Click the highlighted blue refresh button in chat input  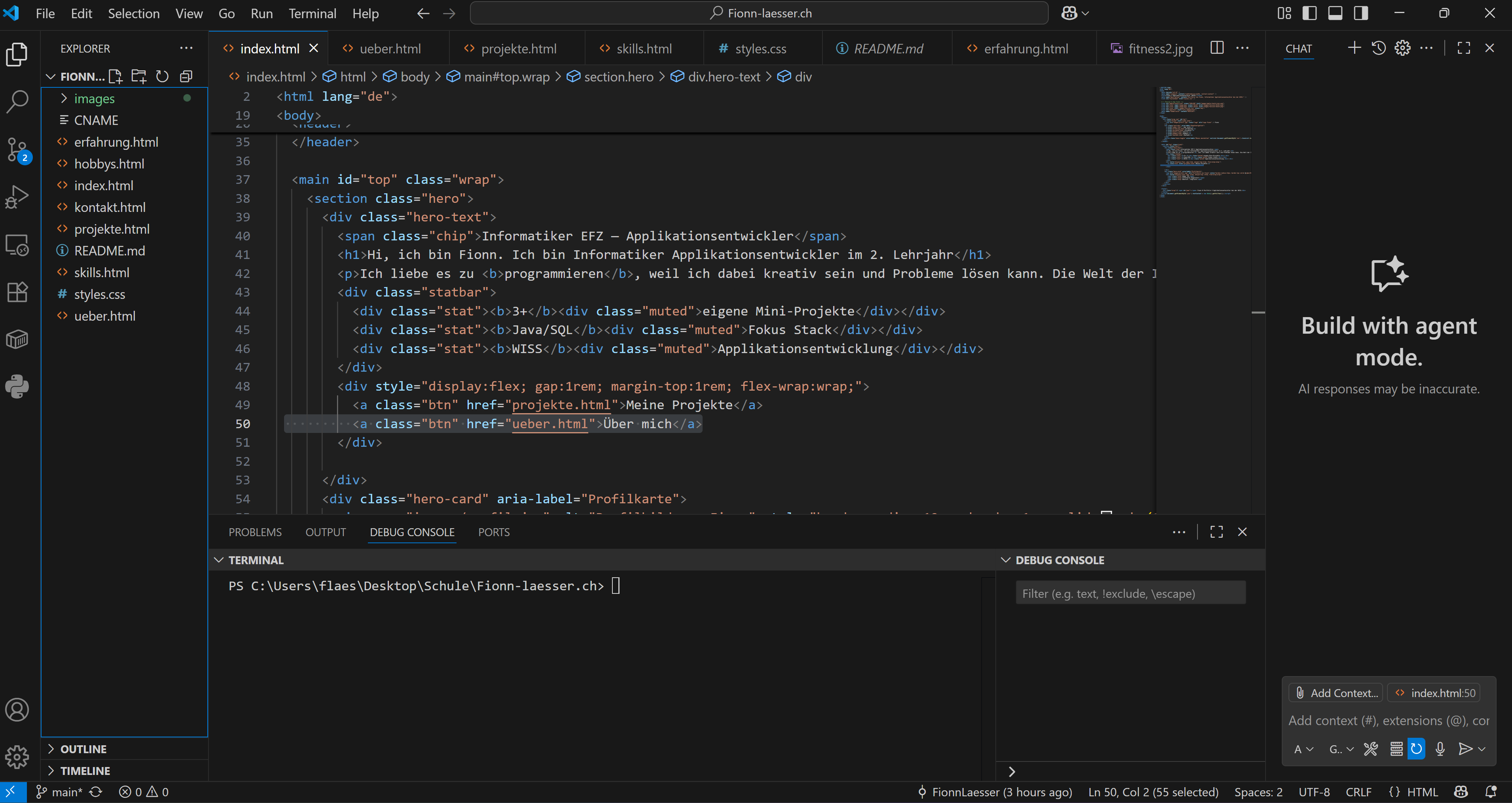[x=1416, y=749]
